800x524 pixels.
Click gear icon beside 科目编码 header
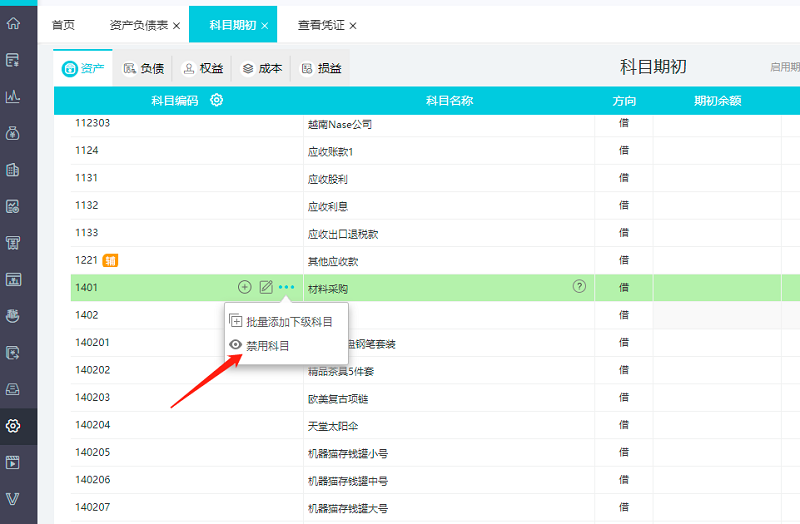click(217, 100)
